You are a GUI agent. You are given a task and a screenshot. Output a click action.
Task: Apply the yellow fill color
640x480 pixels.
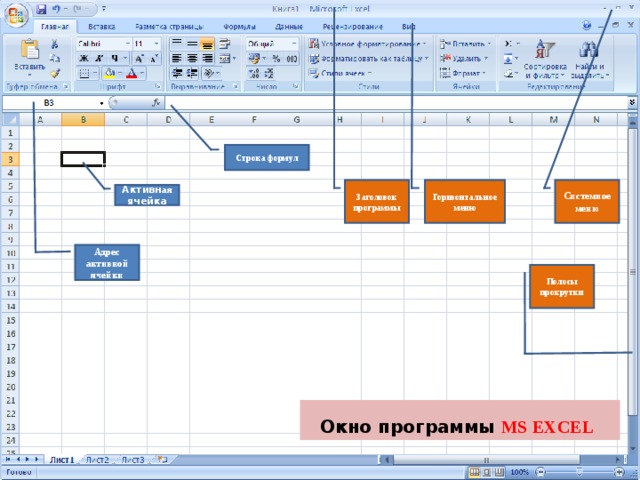coord(109,73)
